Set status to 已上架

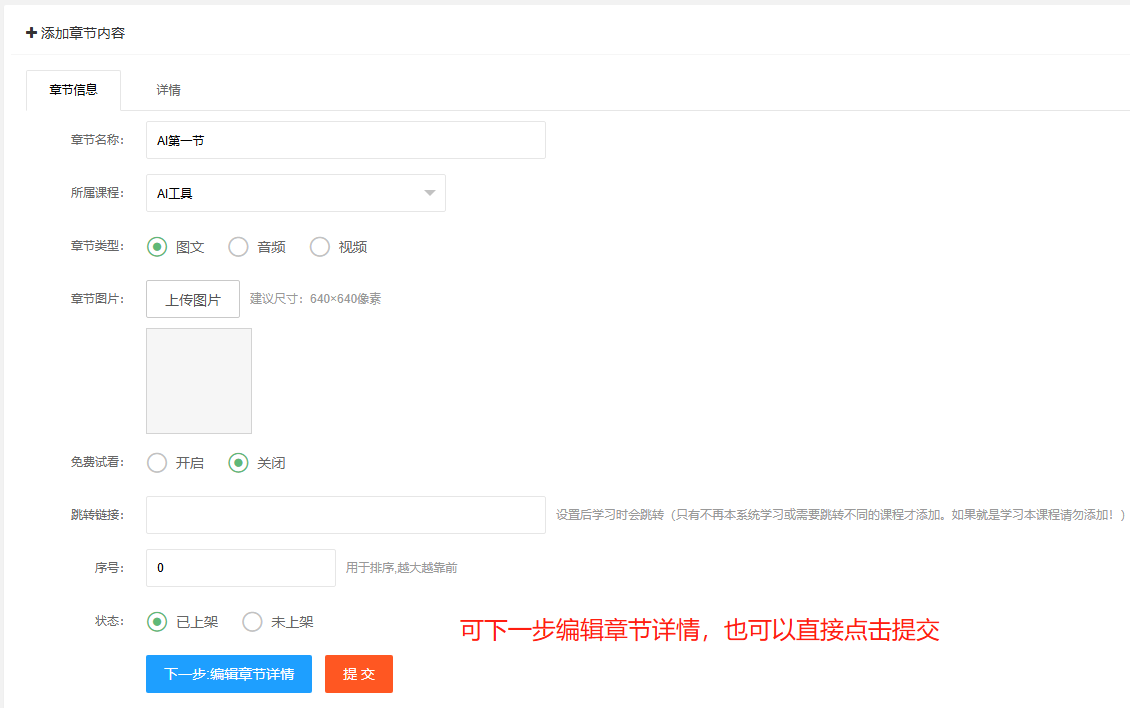tap(158, 622)
